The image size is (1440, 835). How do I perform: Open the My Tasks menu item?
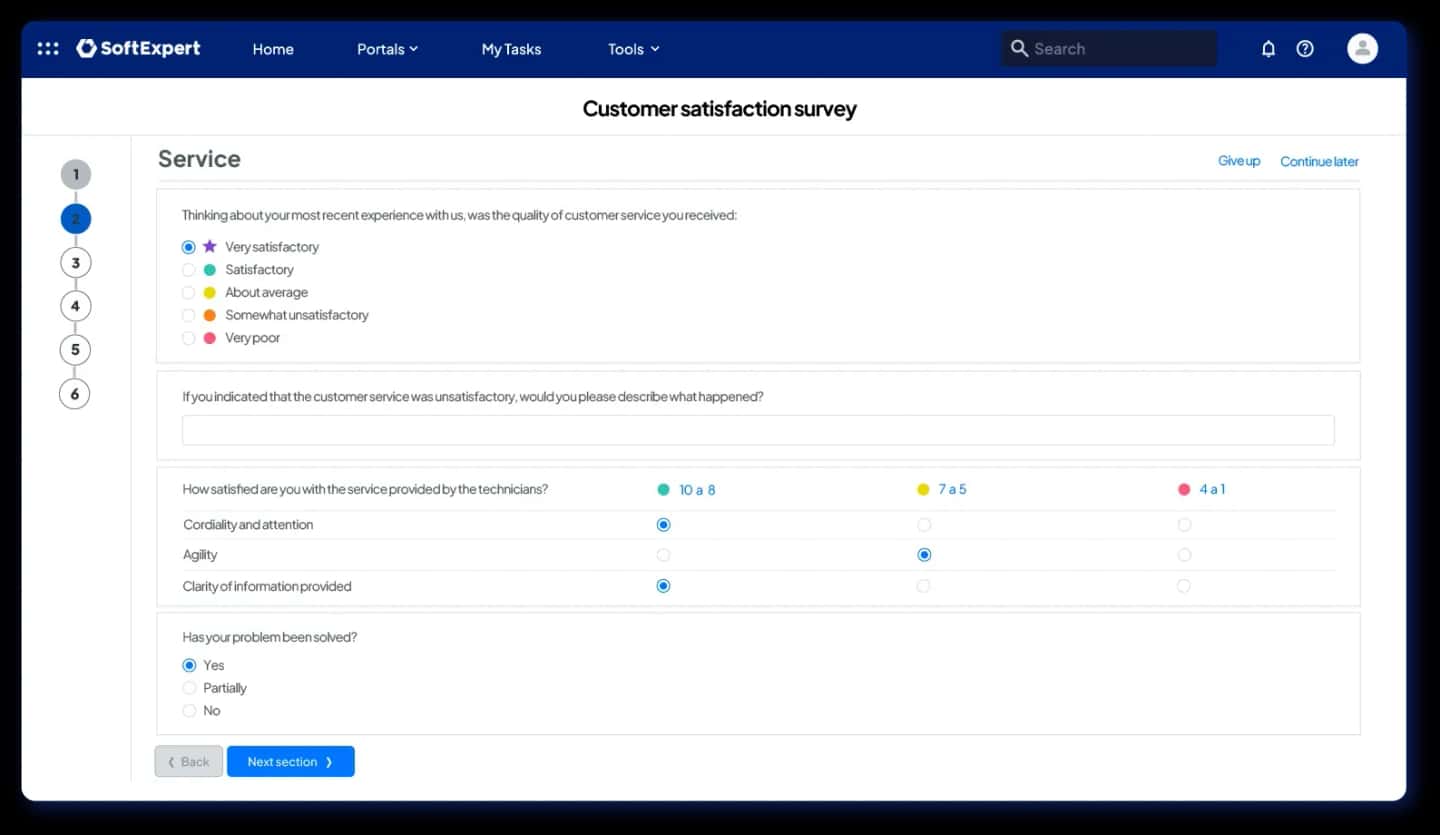511,49
